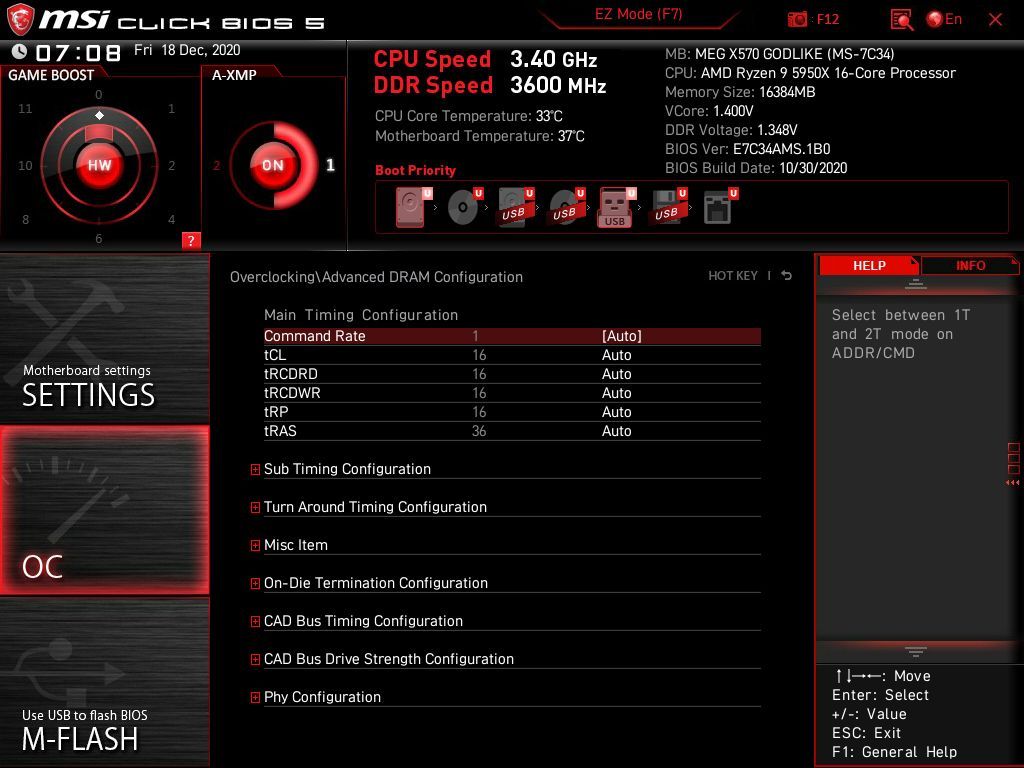1024x768 pixels.
Task: Open the OC overclocking section
Action: coord(104,510)
